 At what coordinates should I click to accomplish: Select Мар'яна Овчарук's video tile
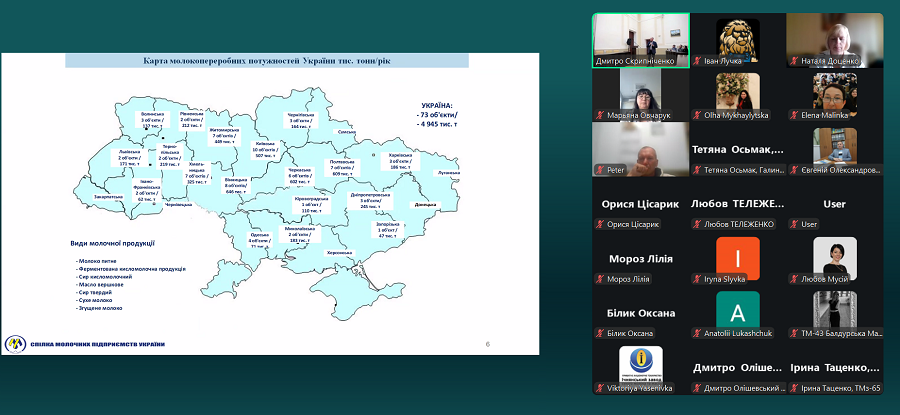640,91
